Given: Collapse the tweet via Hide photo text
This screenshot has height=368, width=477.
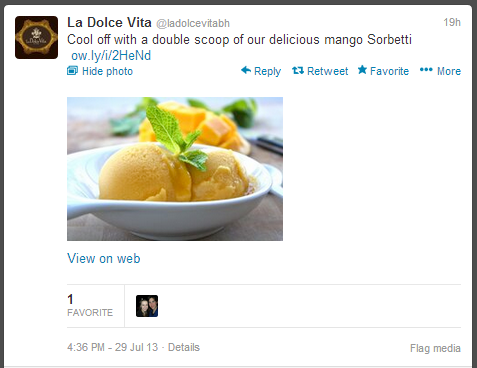Looking at the screenshot, I should pos(107,71).
